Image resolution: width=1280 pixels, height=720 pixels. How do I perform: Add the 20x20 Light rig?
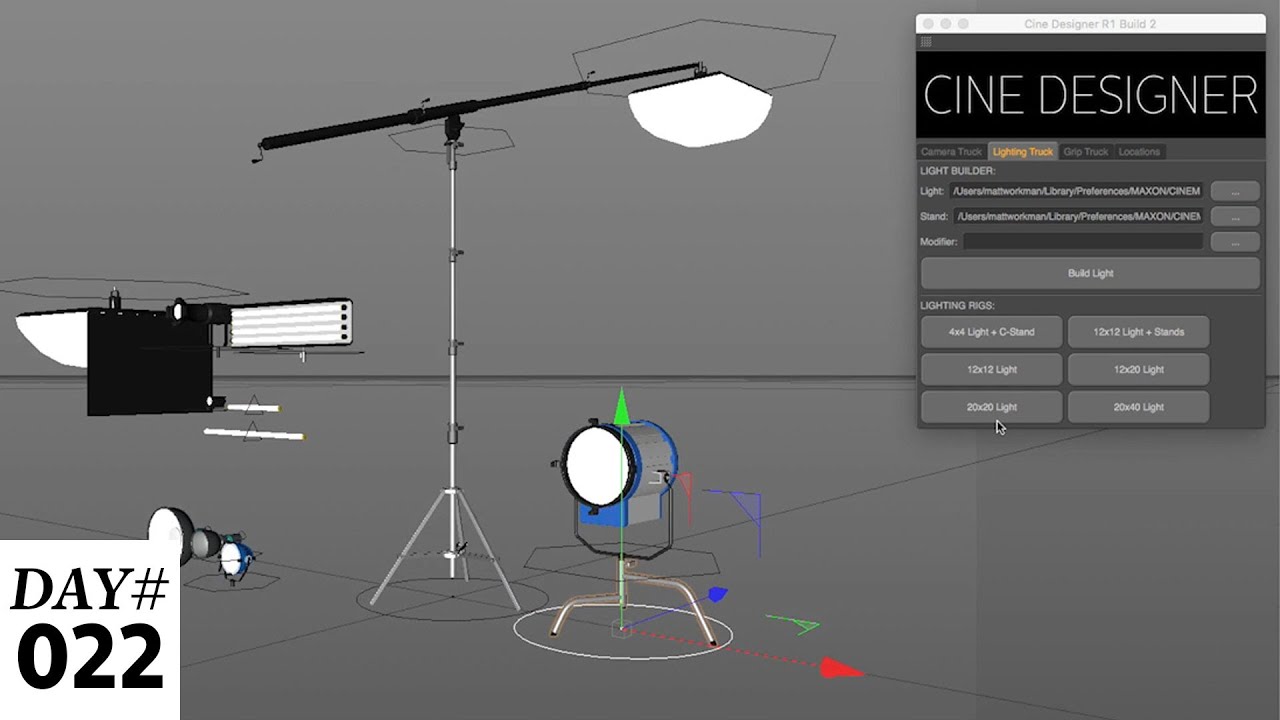pos(991,407)
